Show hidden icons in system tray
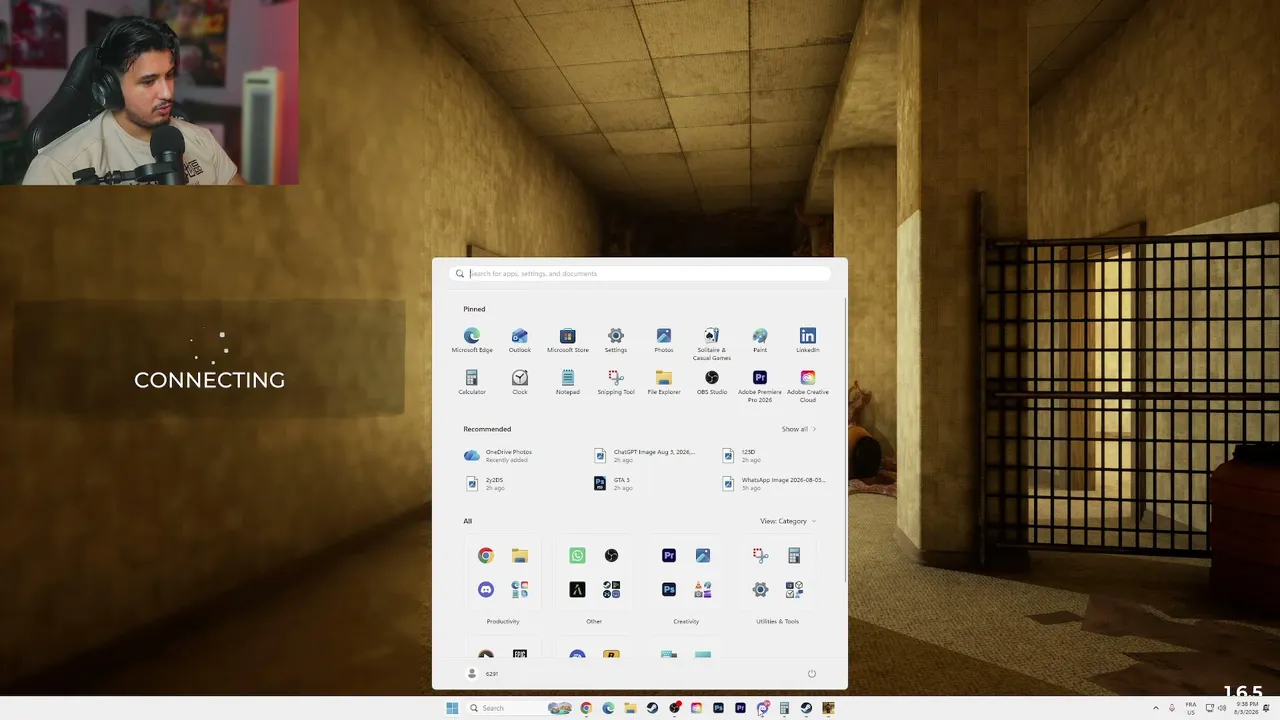Image resolution: width=1280 pixels, height=720 pixels. pos(1156,708)
